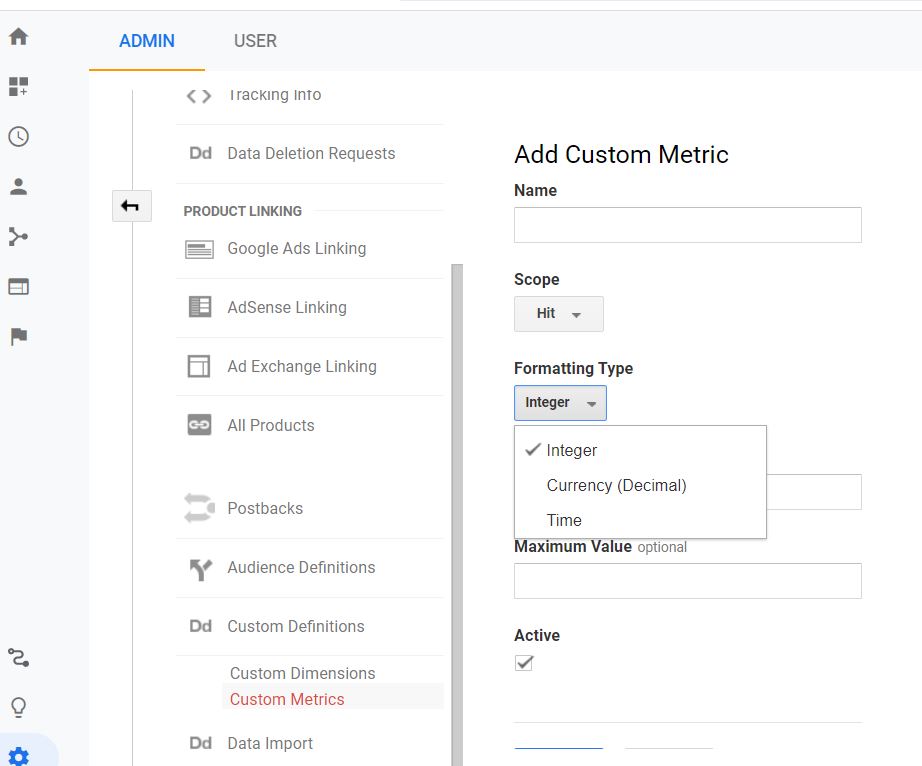Click the Maximum Value input field
This screenshot has height=766, width=922.
(687, 581)
